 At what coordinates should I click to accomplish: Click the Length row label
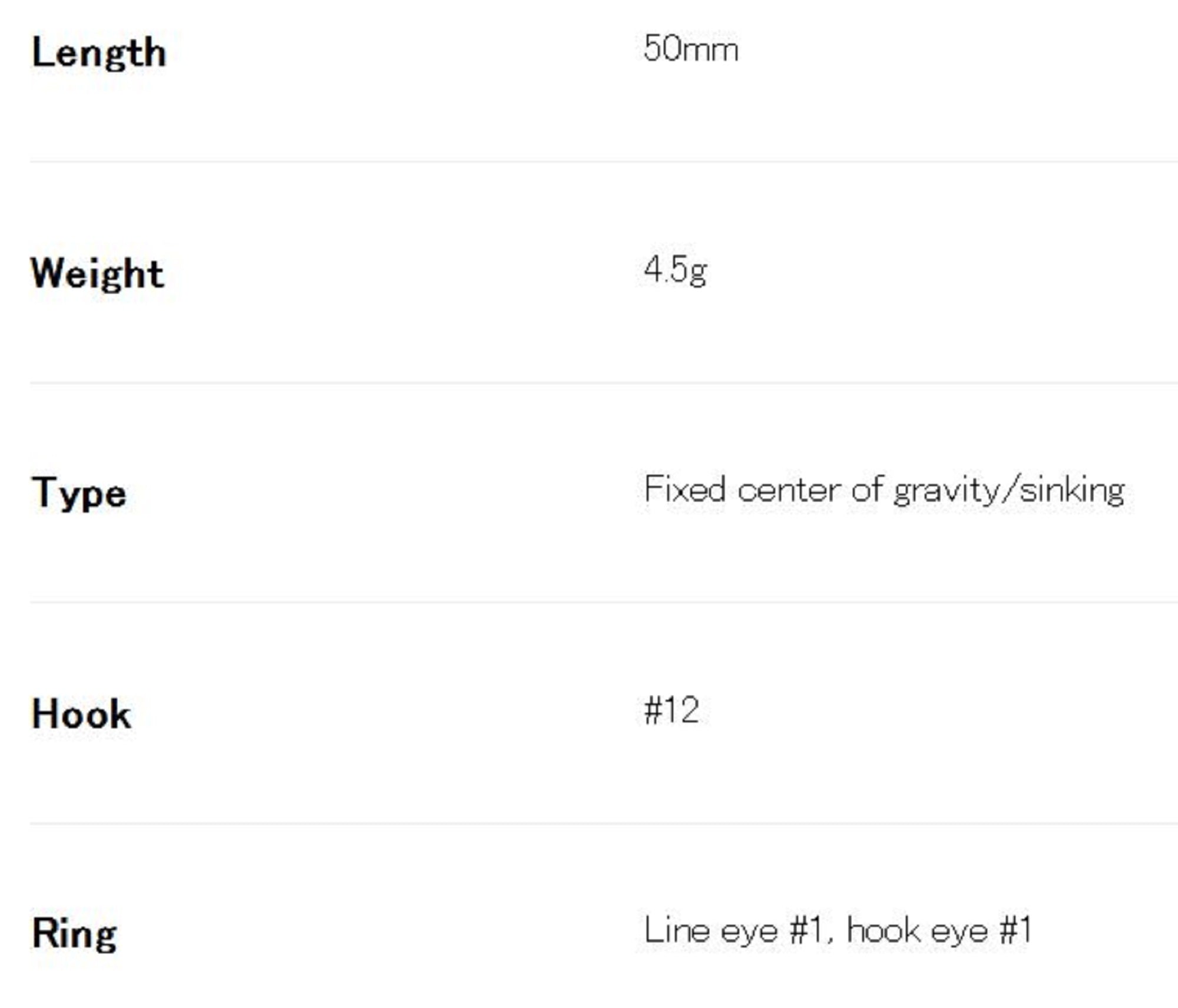click(99, 53)
